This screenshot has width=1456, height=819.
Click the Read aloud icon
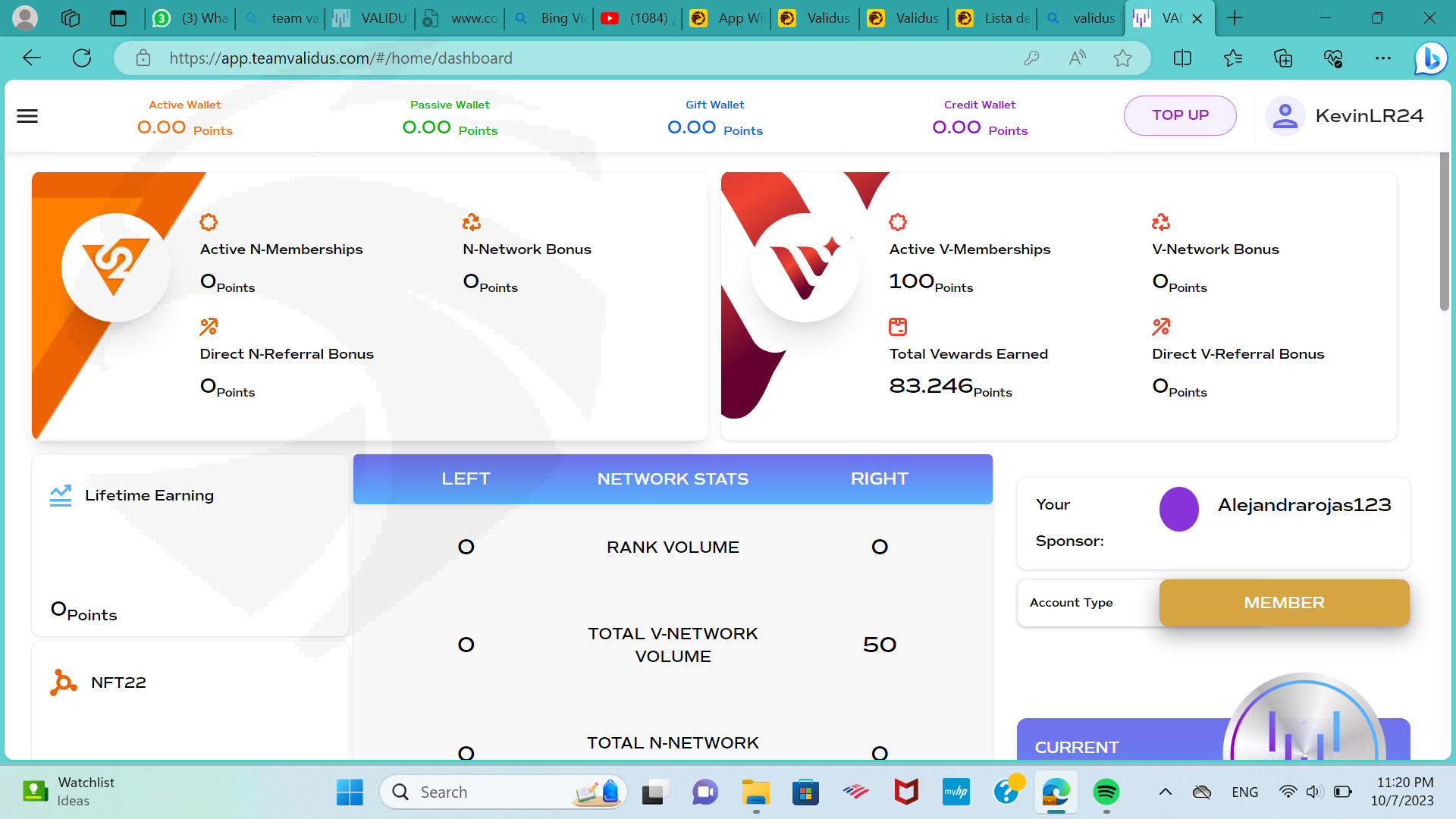[x=1077, y=58]
